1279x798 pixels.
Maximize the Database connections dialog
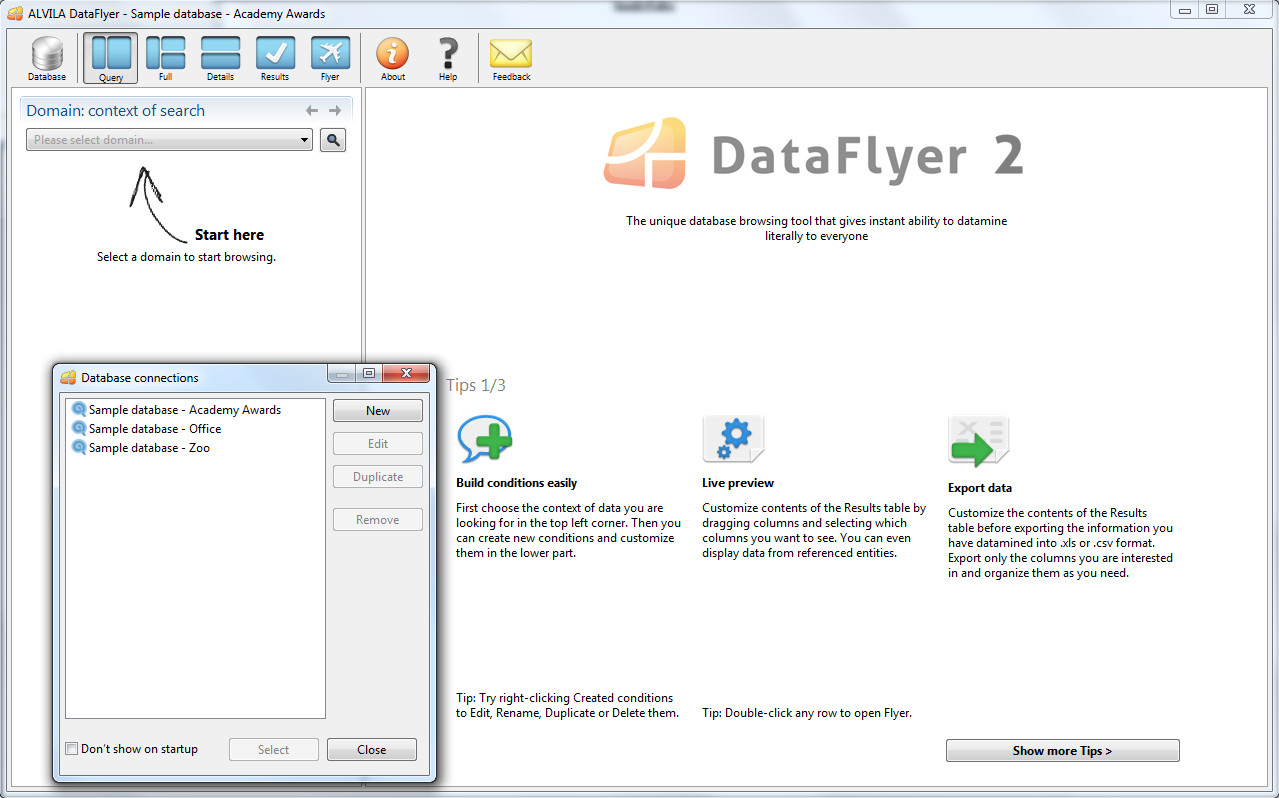pos(369,373)
